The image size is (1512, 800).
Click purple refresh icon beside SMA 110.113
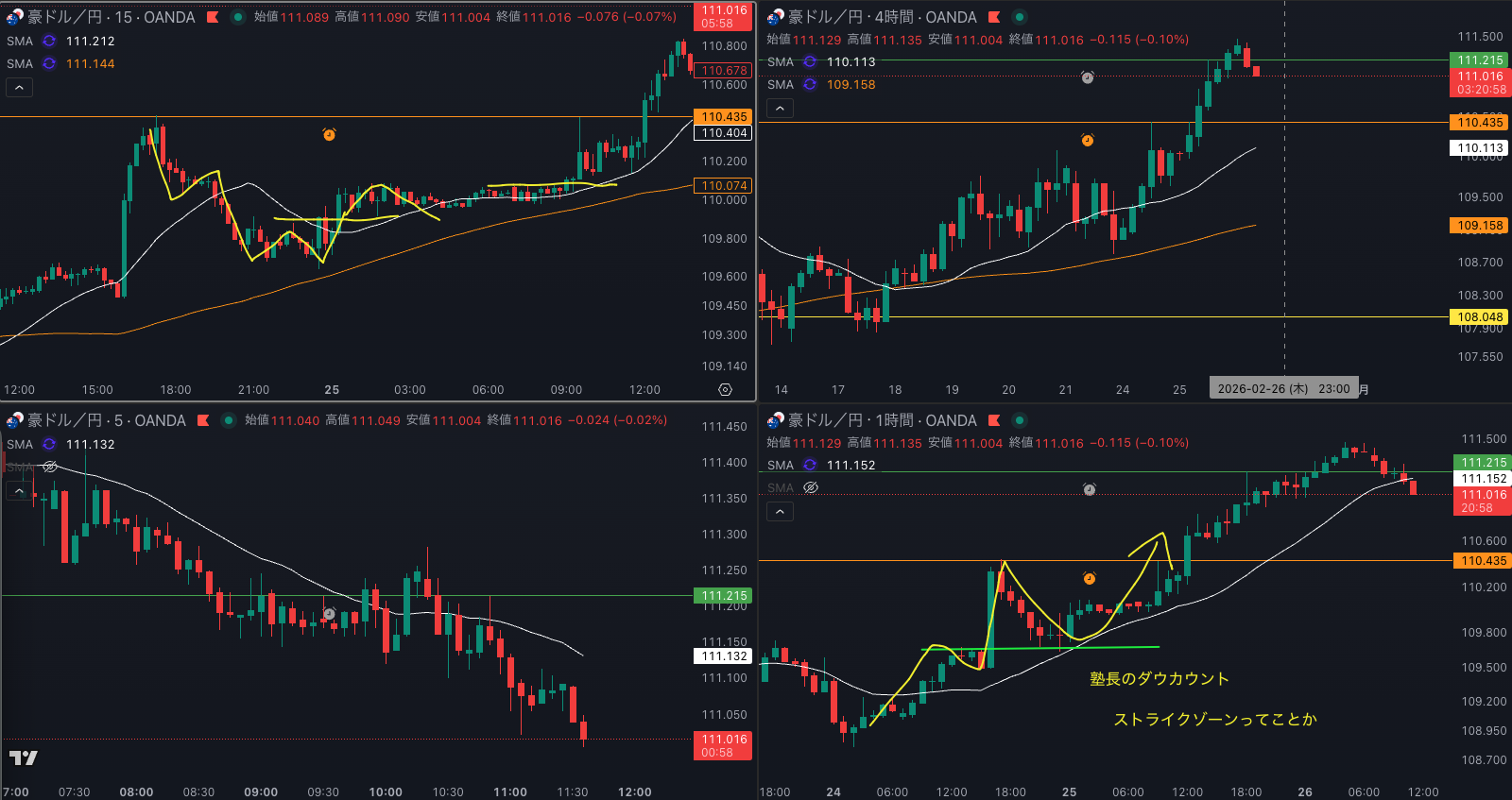click(810, 61)
